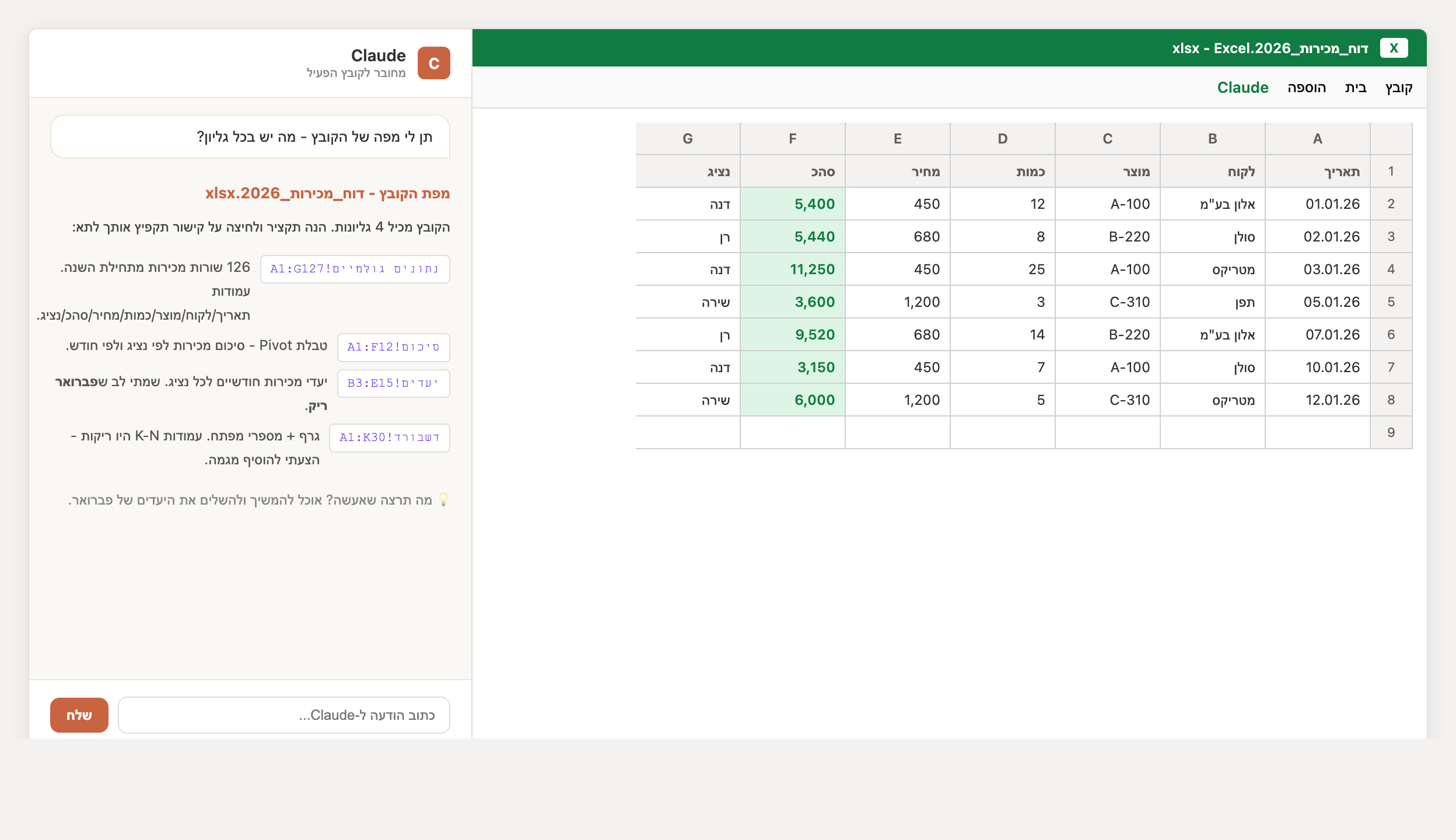Open the קובץ ribbon tab
The width and height of the screenshot is (1456, 840).
[1399, 87]
